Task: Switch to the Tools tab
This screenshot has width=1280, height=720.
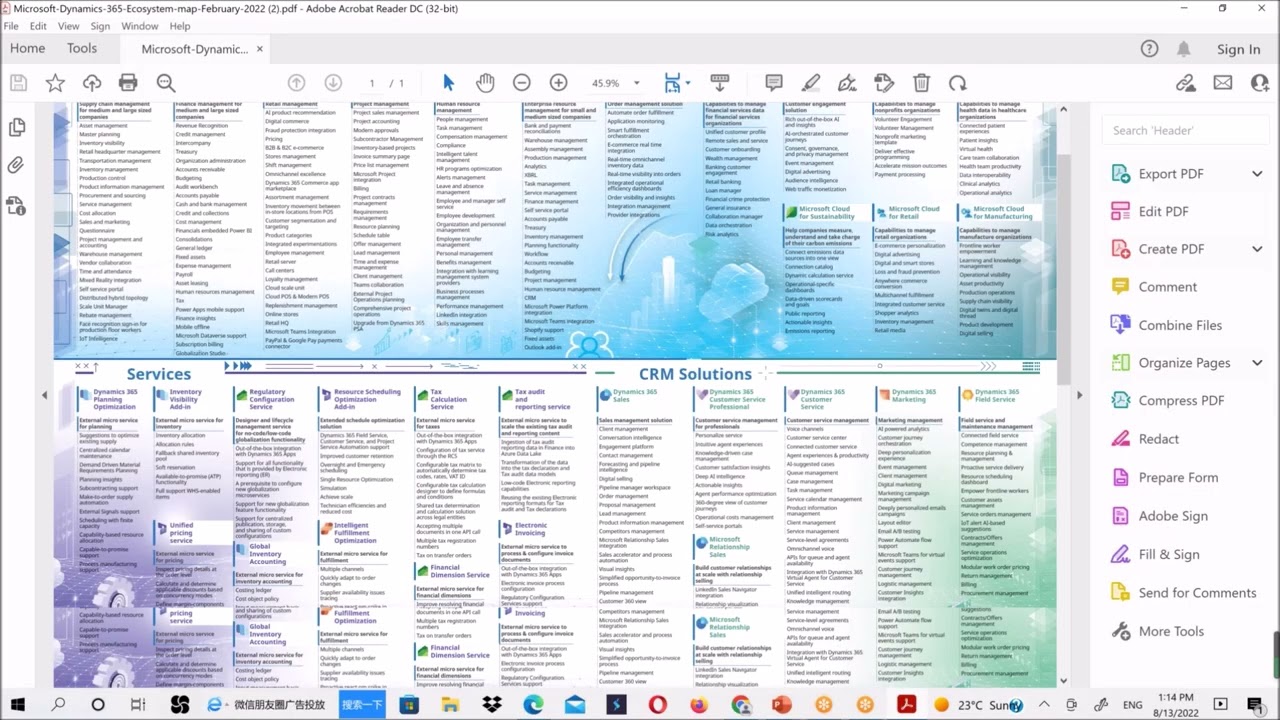Action: point(82,48)
